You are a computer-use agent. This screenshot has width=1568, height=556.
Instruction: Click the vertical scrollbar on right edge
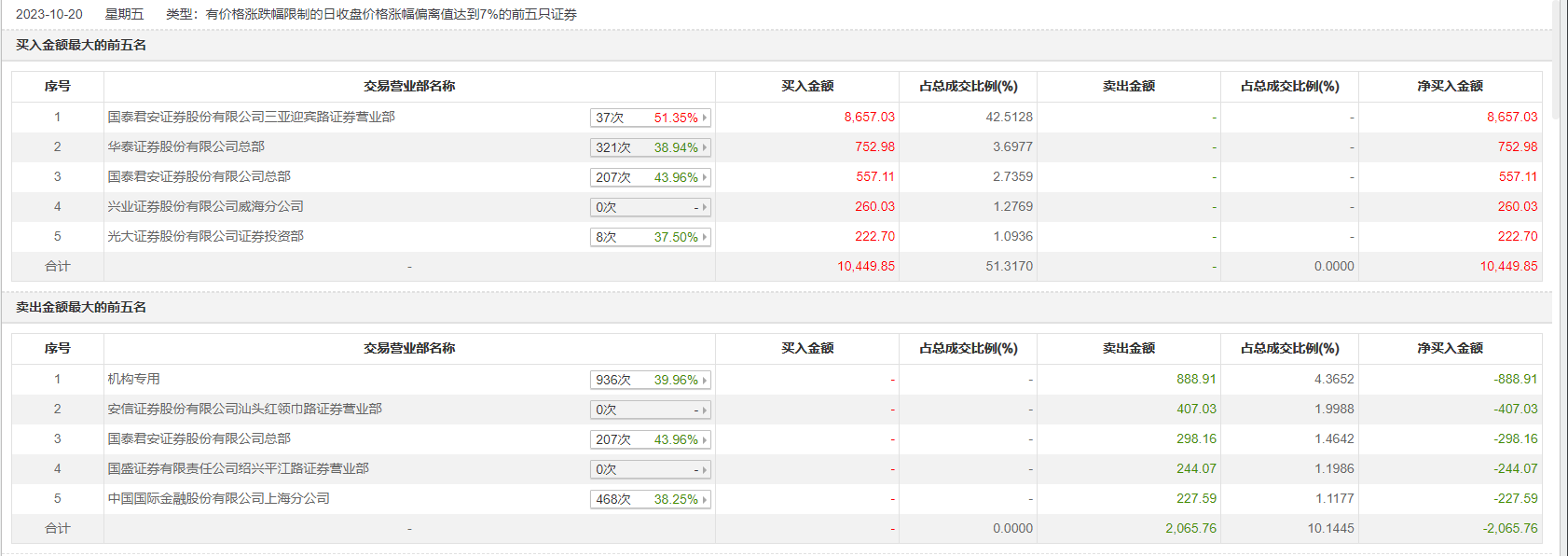coord(1561,56)
